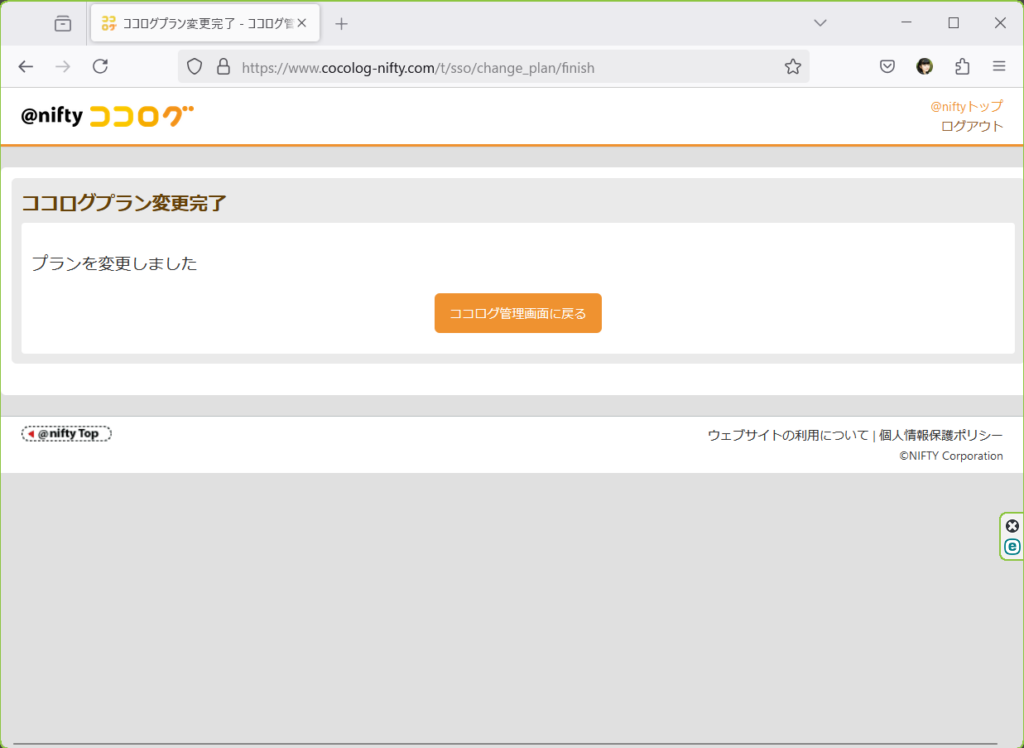Click the ココログプラン変更完了 heading text
Viewport: 1024px width, 748px height.
(124, 203)
